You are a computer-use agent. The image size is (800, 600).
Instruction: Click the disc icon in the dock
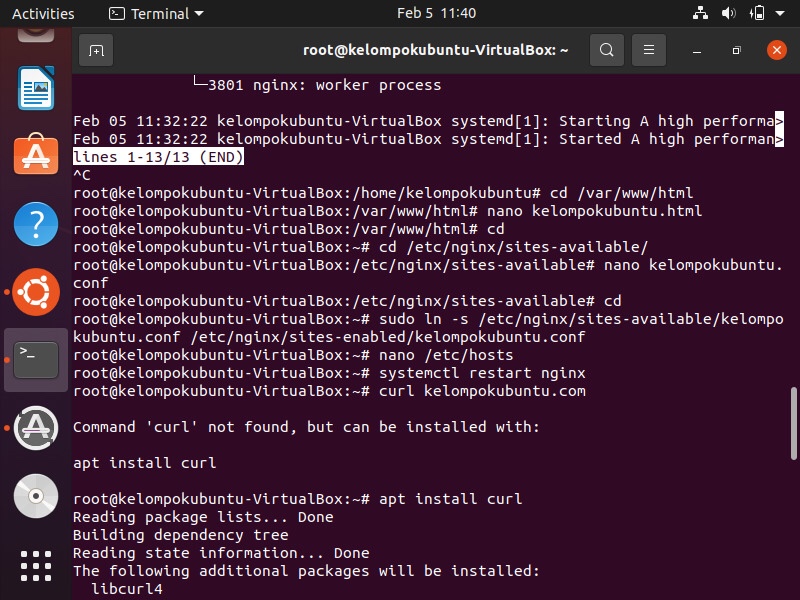(x=36, y=495)
